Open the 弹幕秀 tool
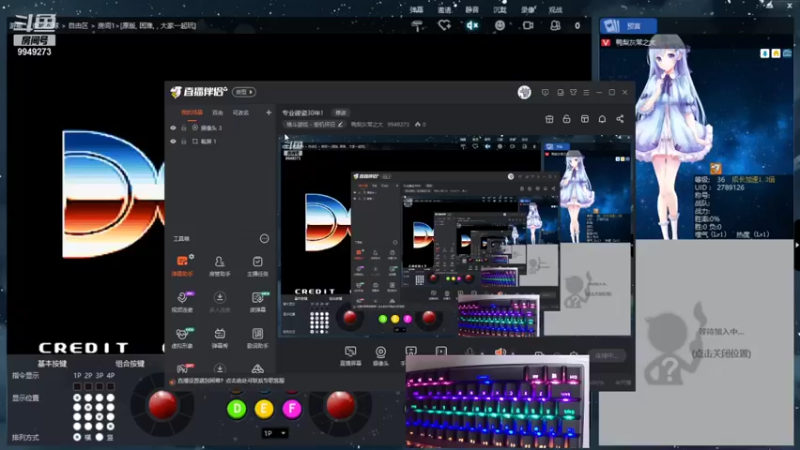The width and height of the screenshot is (800, 450). 219,338
